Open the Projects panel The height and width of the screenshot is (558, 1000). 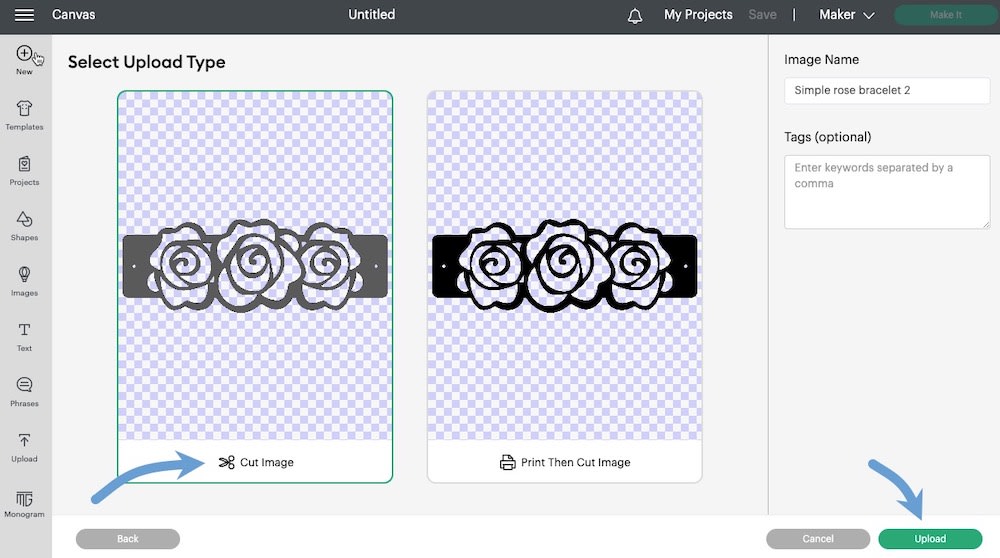24,170
